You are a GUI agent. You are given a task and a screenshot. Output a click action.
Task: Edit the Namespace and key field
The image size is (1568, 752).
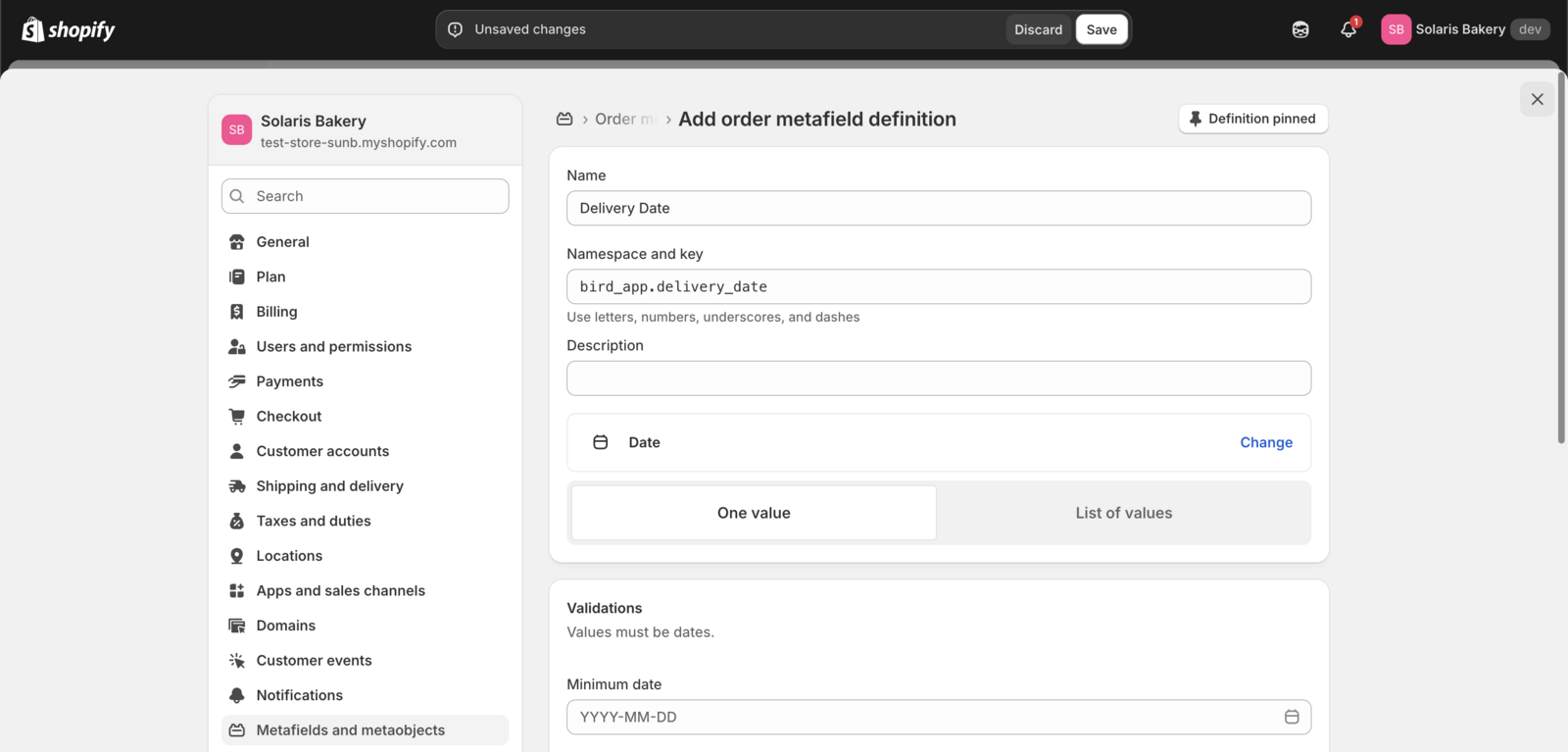click(x=939, y=286)
